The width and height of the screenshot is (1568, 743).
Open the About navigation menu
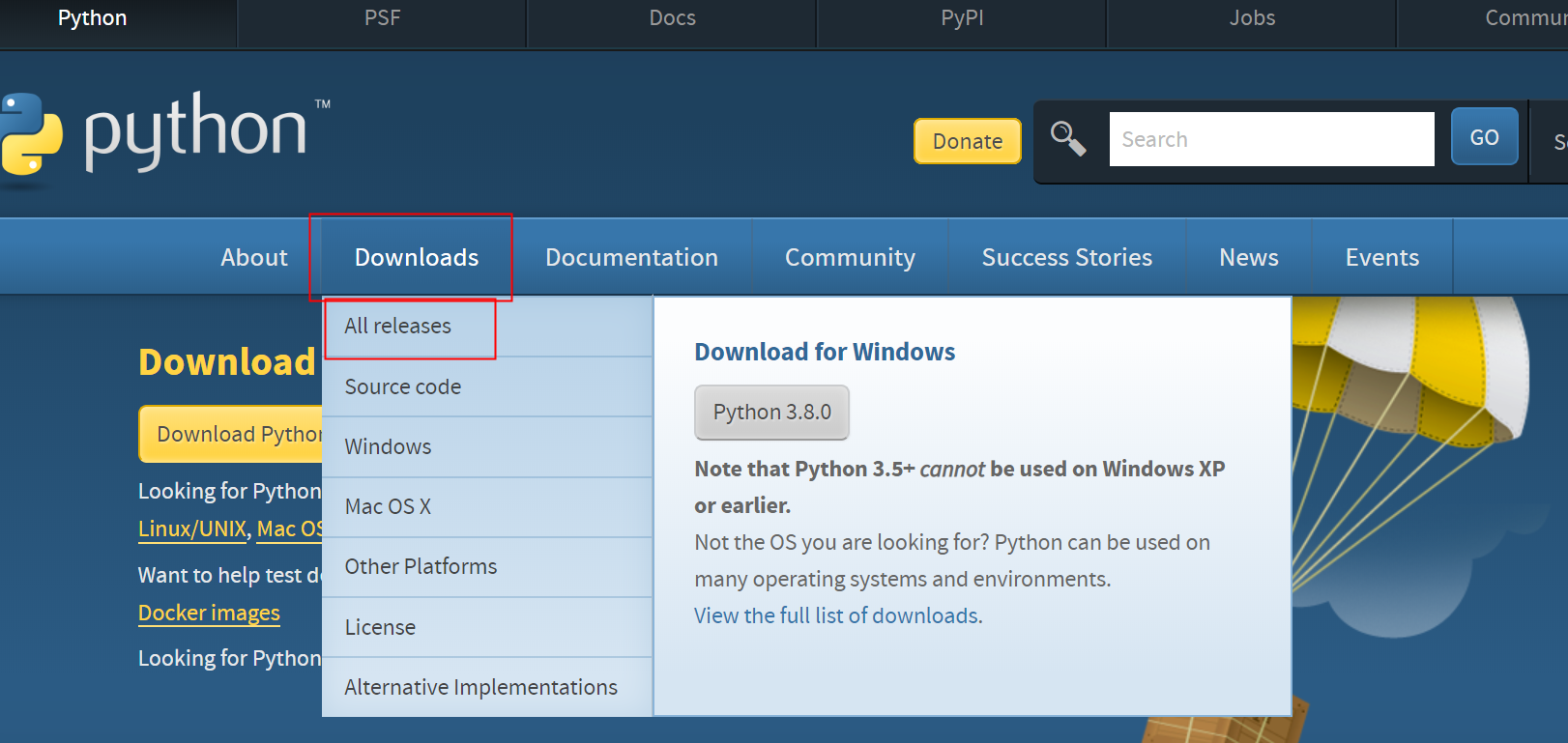point(254,257)
